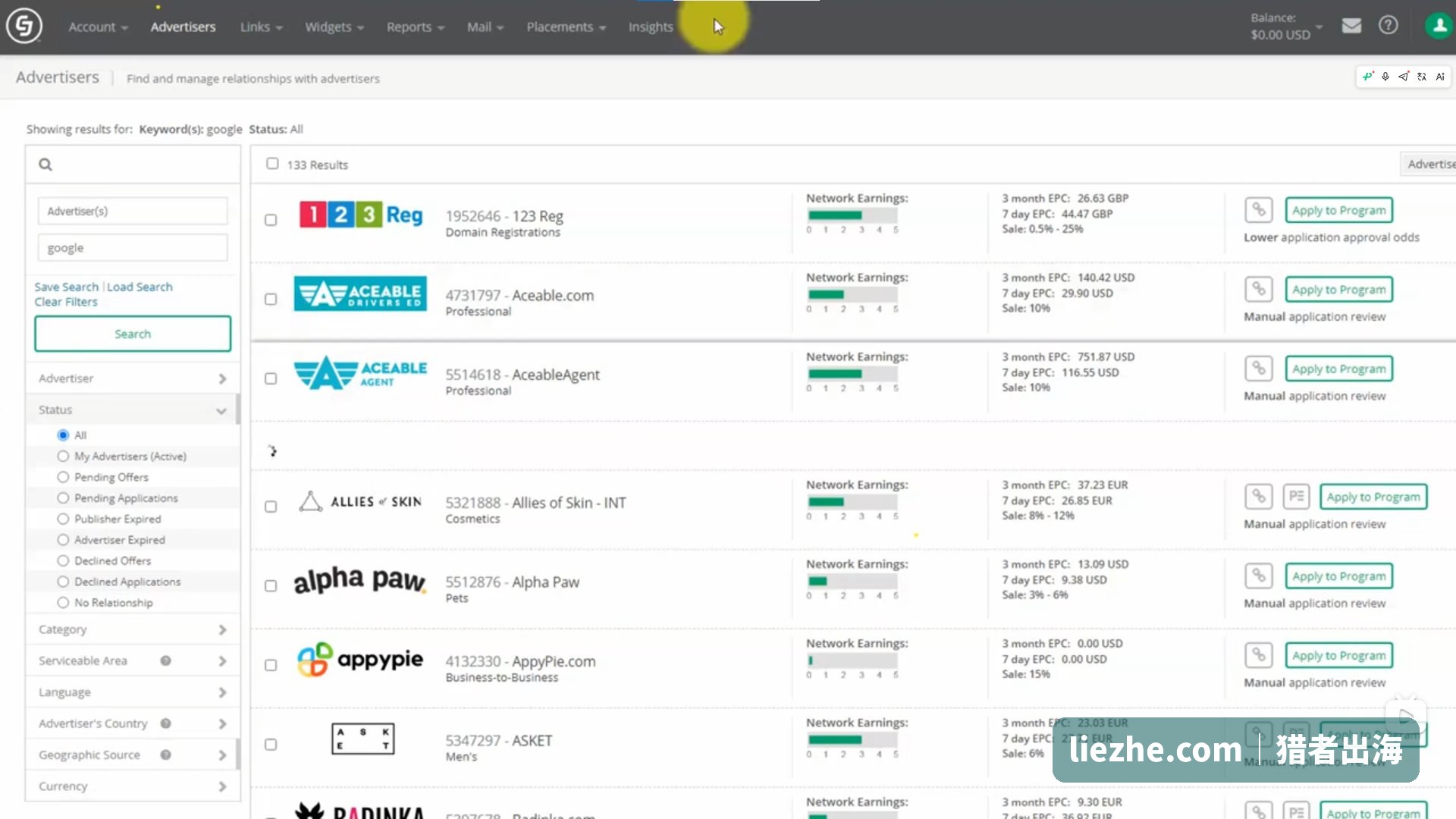Check the Aceable.com row checkbox
Image resolution: width=1456 pixels, height=819 pixels.
pos(271,300)
